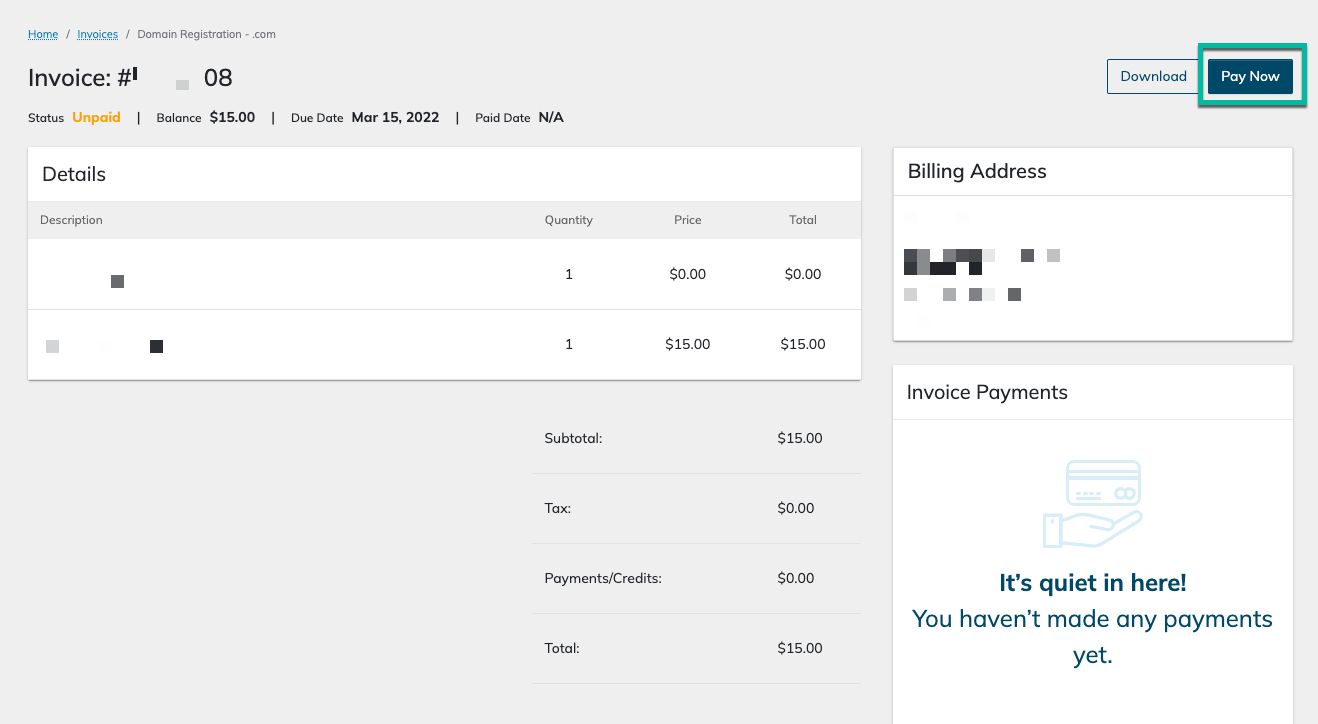This screenshot has height=724, width=1318.
Task: Click the highlighted Pay Now button
Action: pyautogui.click(x=1250, y=76)
